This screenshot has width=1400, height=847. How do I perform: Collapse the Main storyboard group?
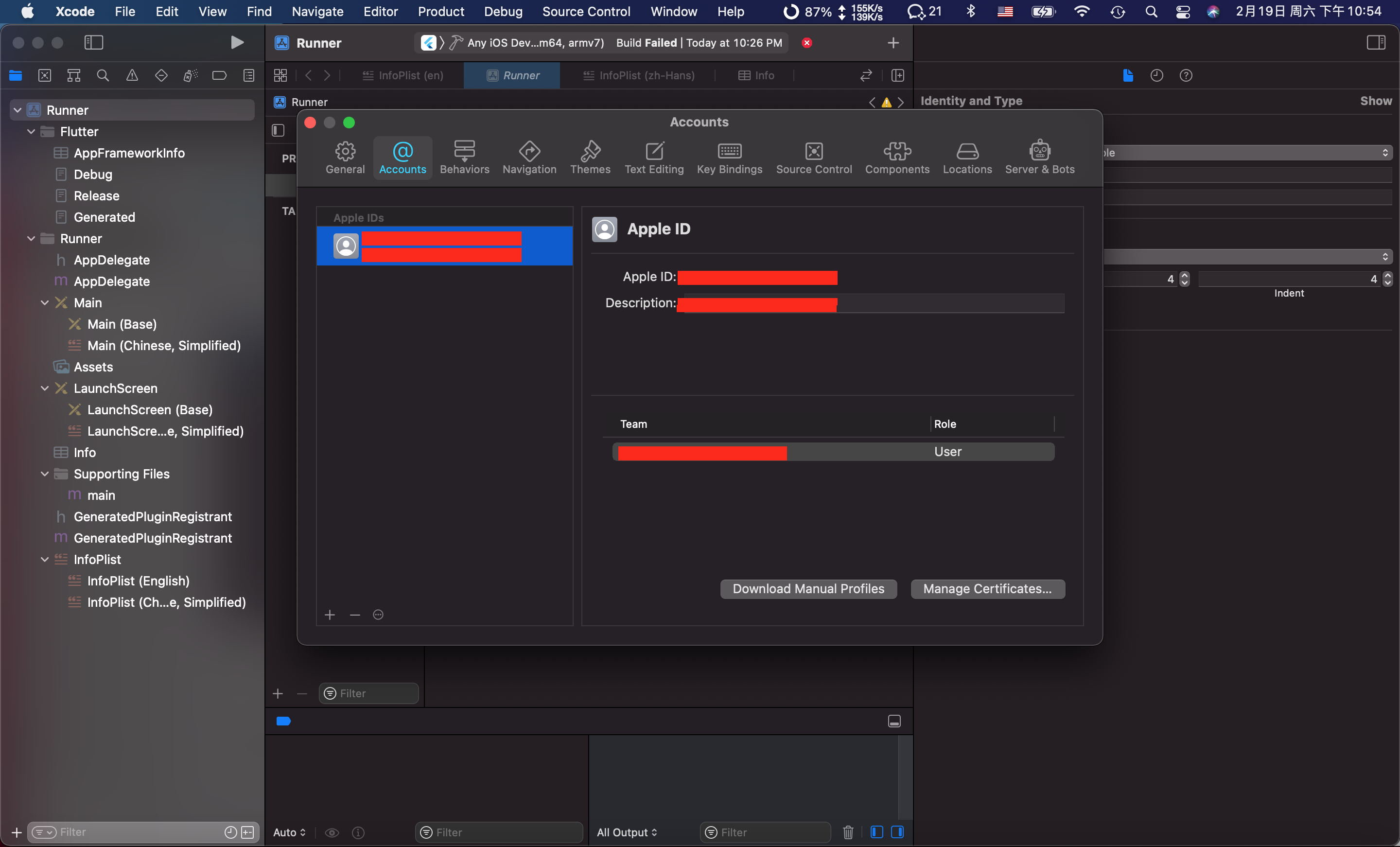[x=45, y=302]
